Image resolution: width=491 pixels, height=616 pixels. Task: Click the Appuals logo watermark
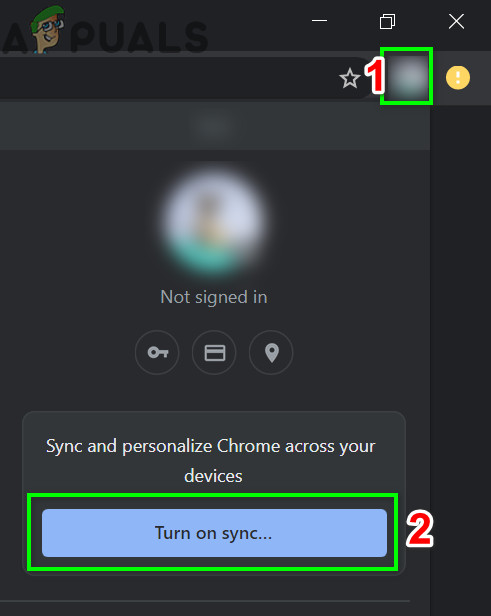[x=104, y=31]
